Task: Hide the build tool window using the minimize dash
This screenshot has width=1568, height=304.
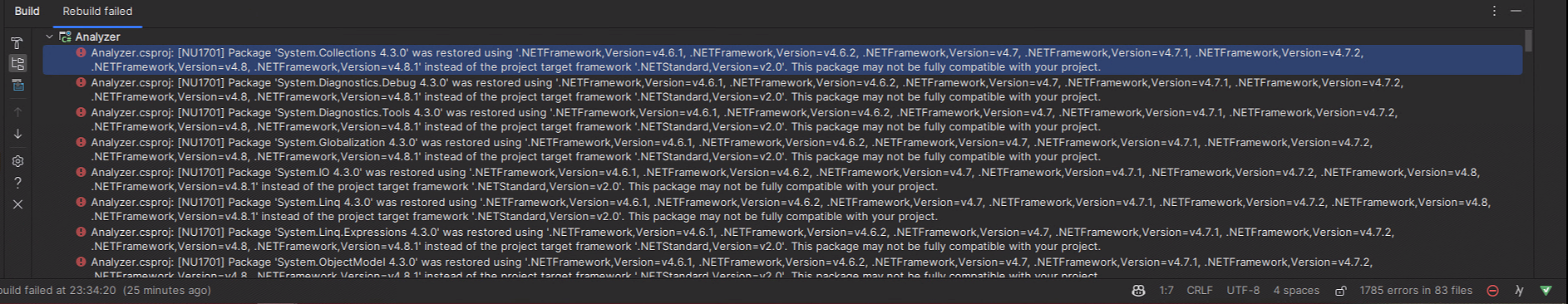Action: tap(1516, 11)
